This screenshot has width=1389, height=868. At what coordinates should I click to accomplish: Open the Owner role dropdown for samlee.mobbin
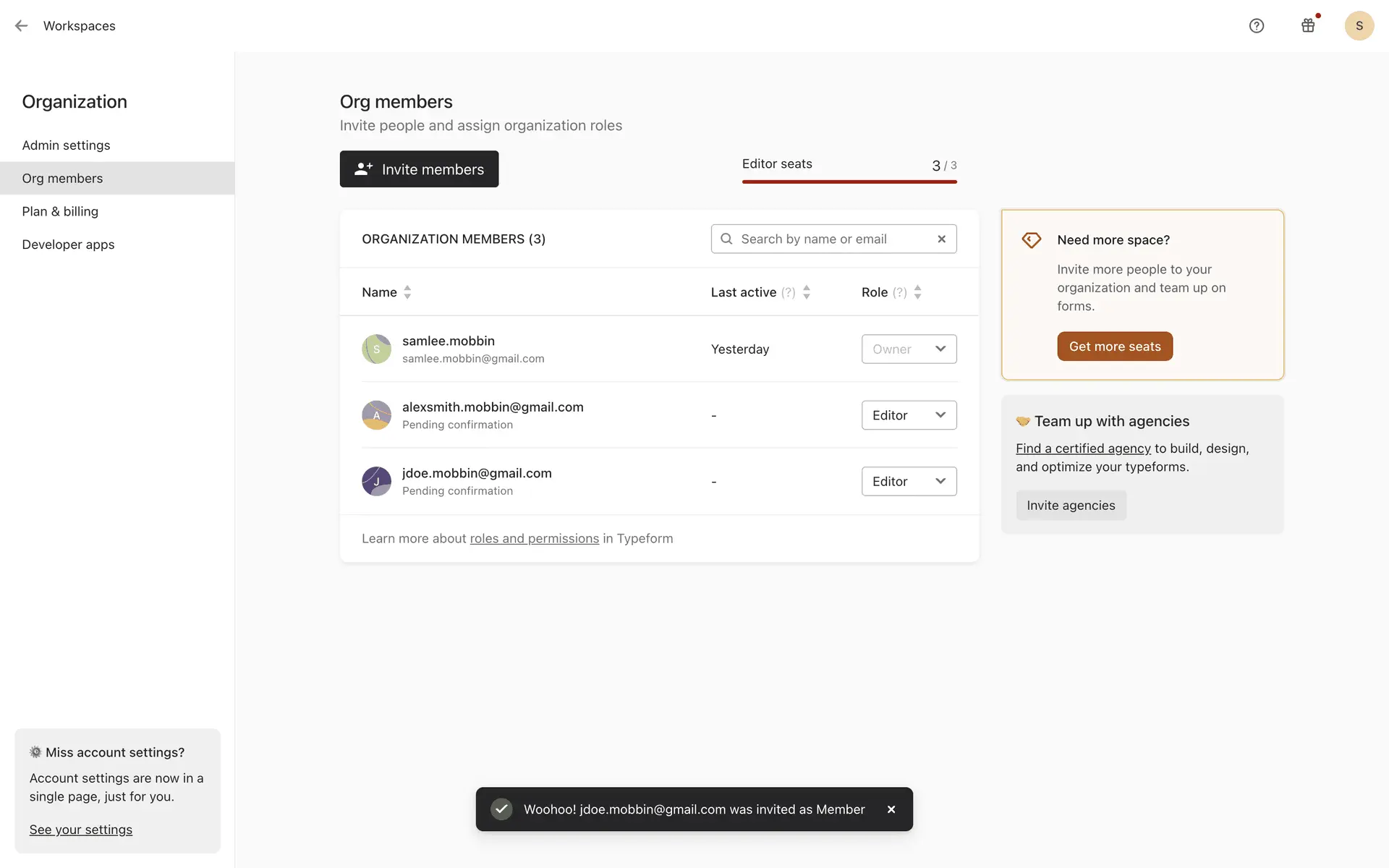pos(909,349)
